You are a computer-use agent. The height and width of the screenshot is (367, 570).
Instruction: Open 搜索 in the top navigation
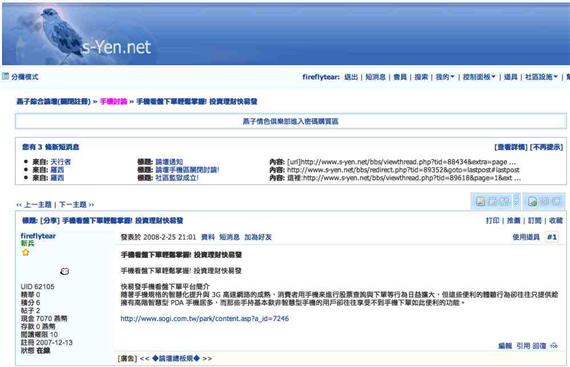click(421, 77)
